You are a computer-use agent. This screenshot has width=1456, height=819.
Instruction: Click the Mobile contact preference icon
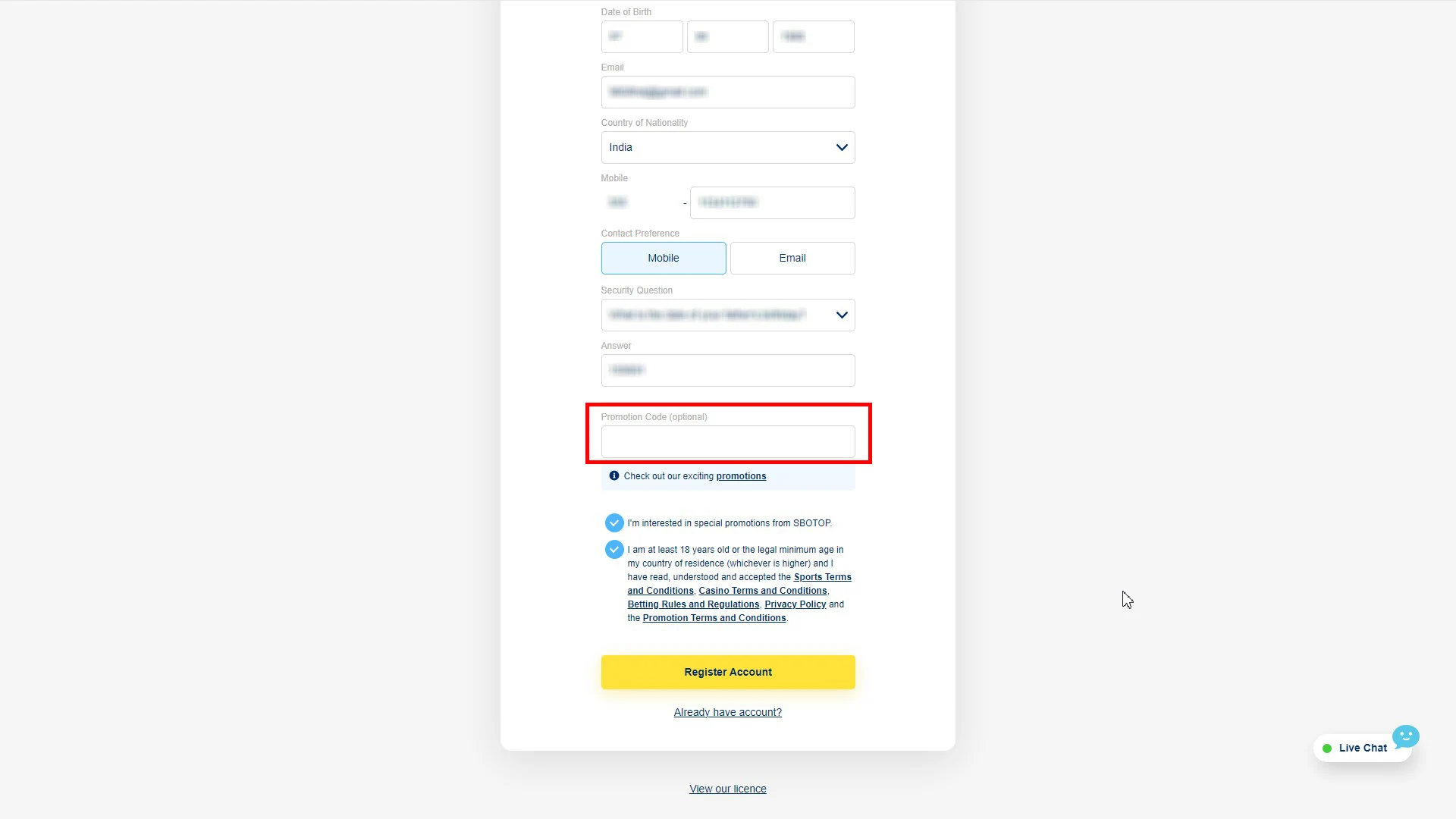pyautogui.click(x=663, y=258)
